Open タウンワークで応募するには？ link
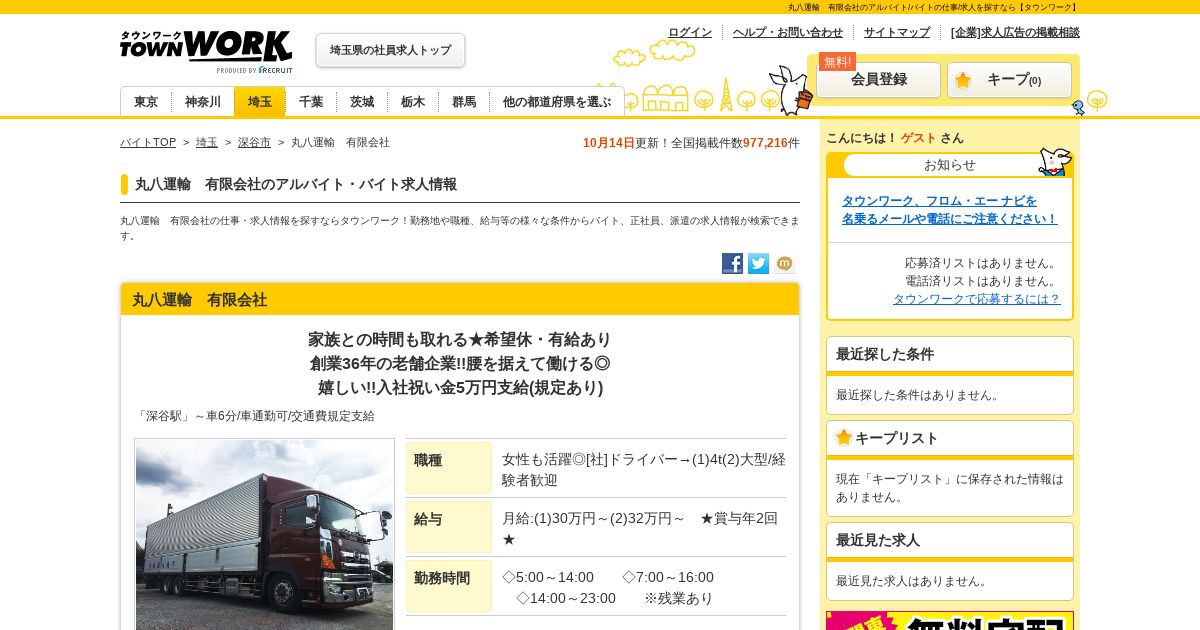This screenshot has height=630, width=1200. 976,299
